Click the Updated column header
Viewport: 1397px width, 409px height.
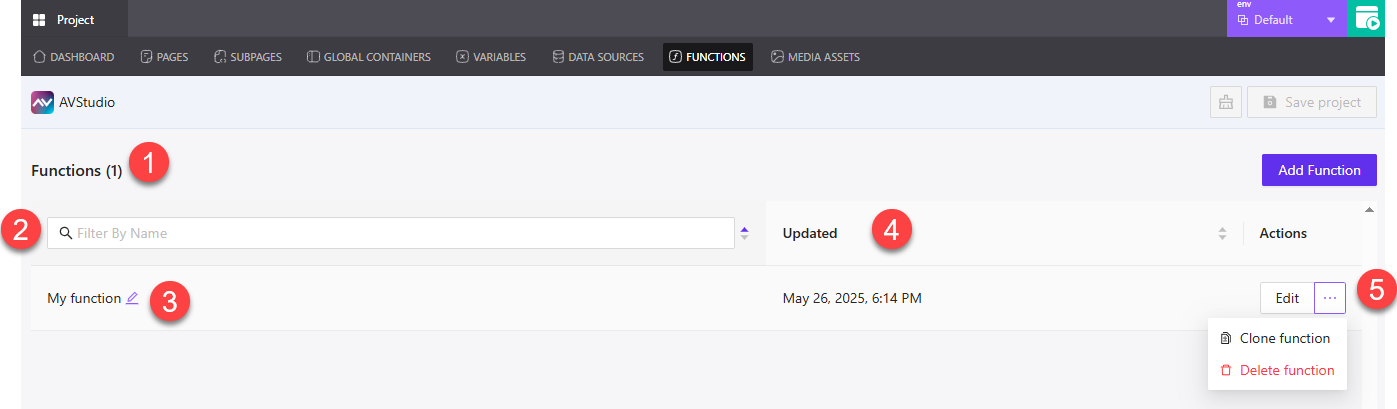click(810, 233)
